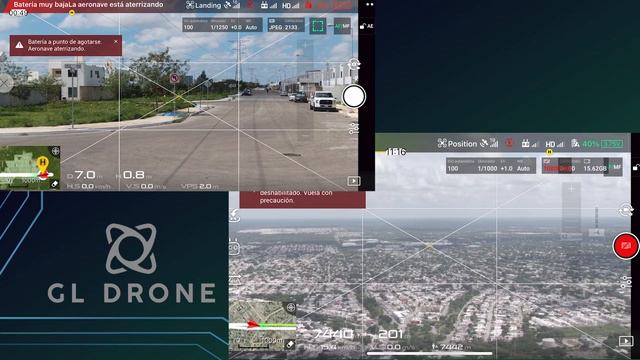
Task: Open three-dot general settings menu
Action: pyautogui.click(x=369, y=4)
